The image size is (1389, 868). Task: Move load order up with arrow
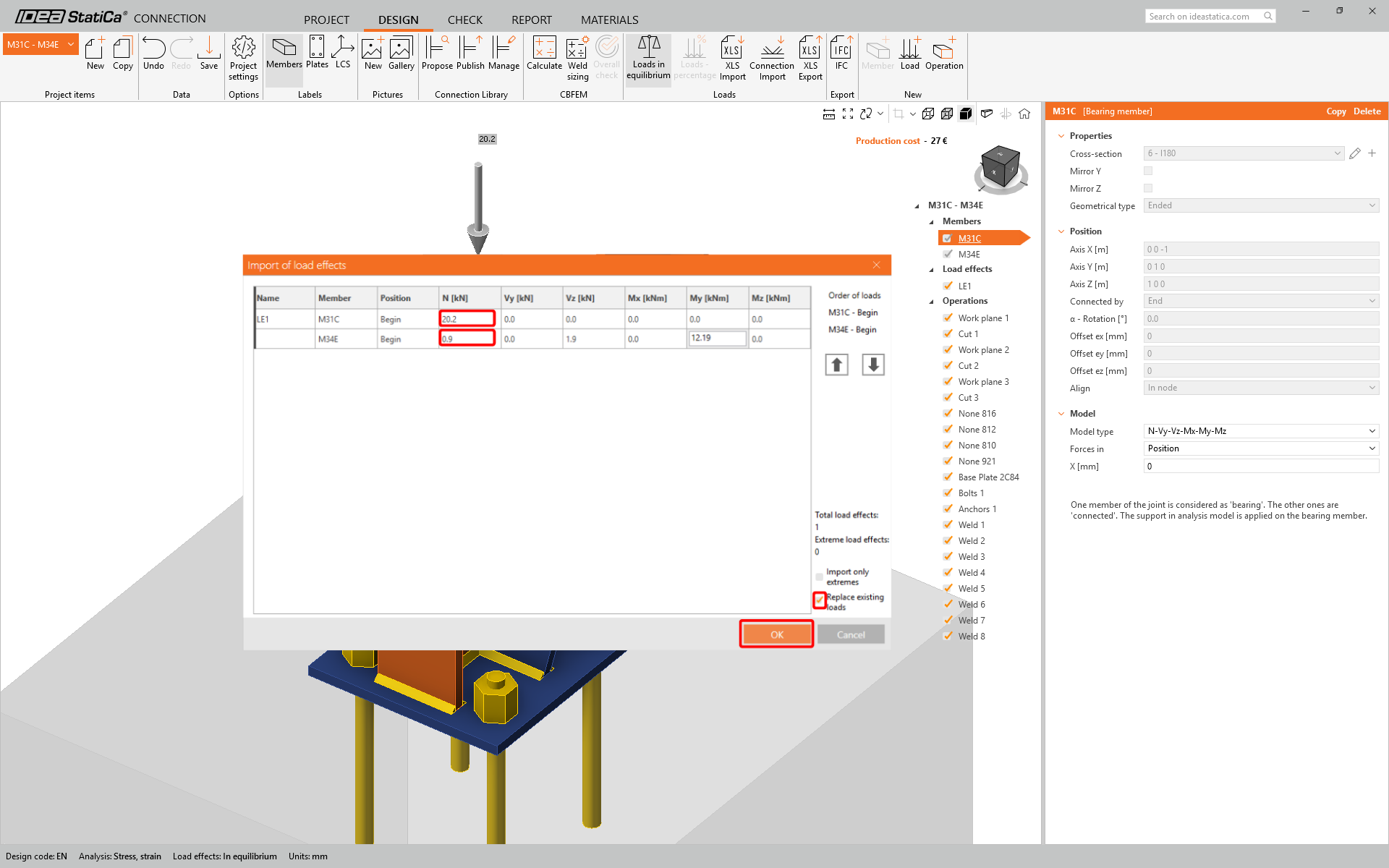click(x=836, y=365)
